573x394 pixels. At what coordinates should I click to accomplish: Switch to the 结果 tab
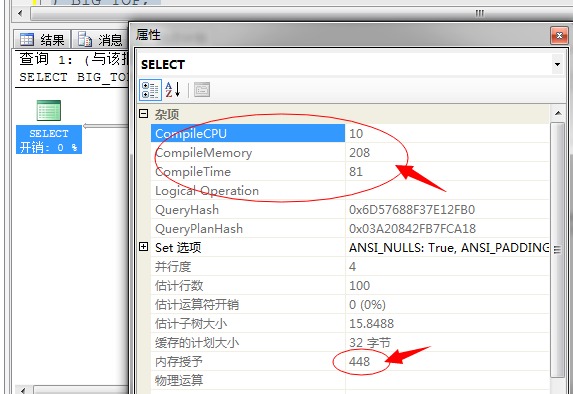click(42, 39)
